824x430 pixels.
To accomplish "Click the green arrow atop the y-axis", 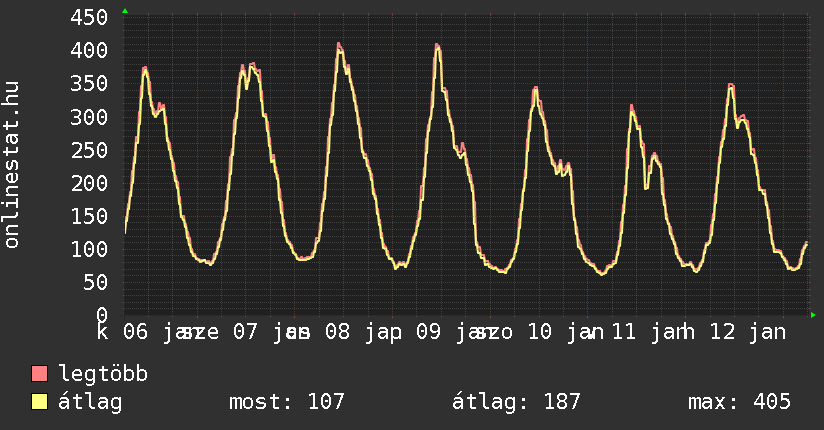I will coord(125,11).
